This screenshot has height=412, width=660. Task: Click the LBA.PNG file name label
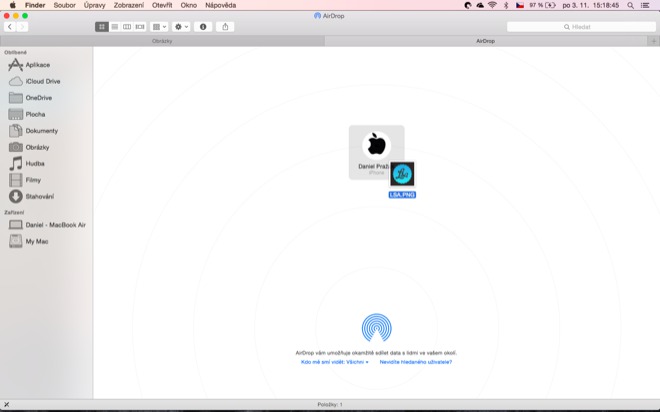coord(402,195)
